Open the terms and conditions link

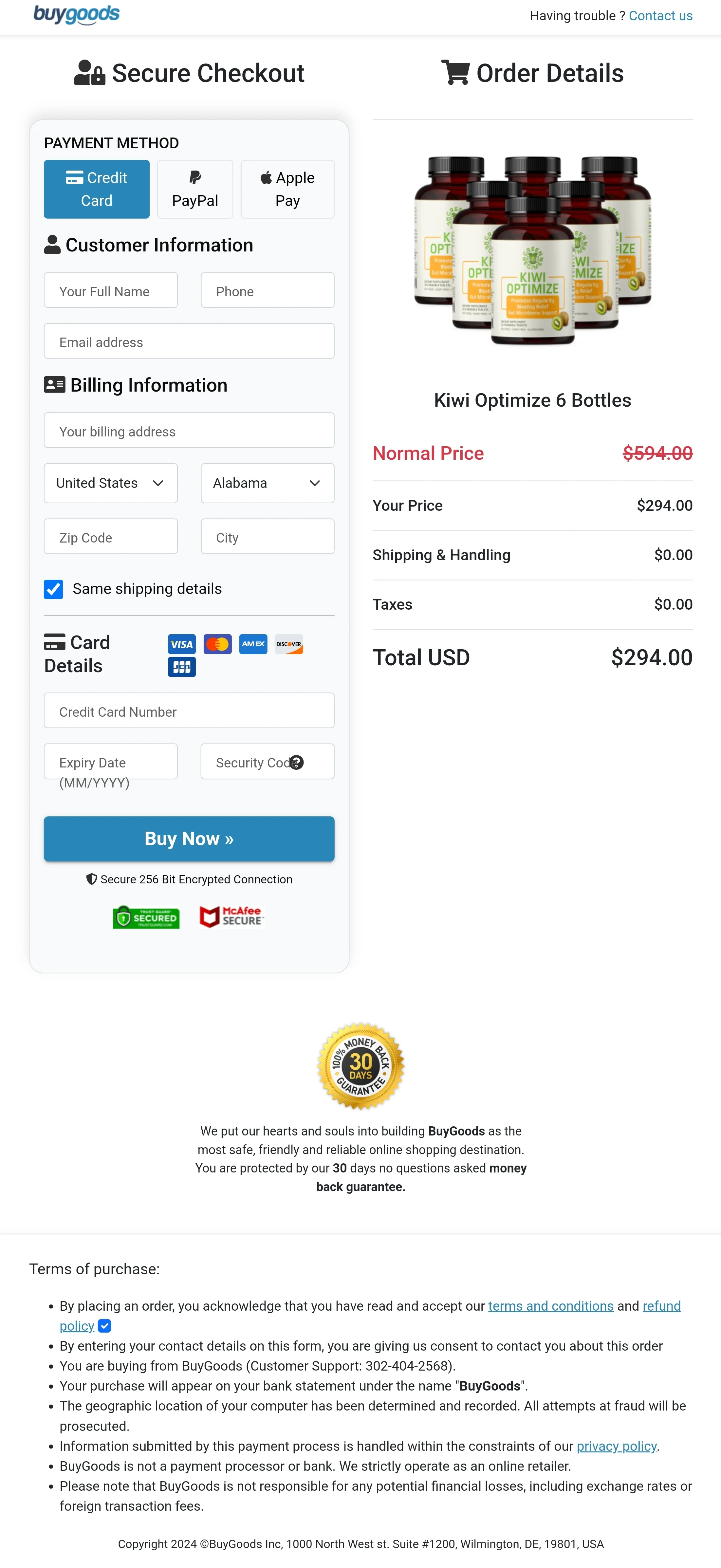pyautogui.click(x=550, y=1306)
